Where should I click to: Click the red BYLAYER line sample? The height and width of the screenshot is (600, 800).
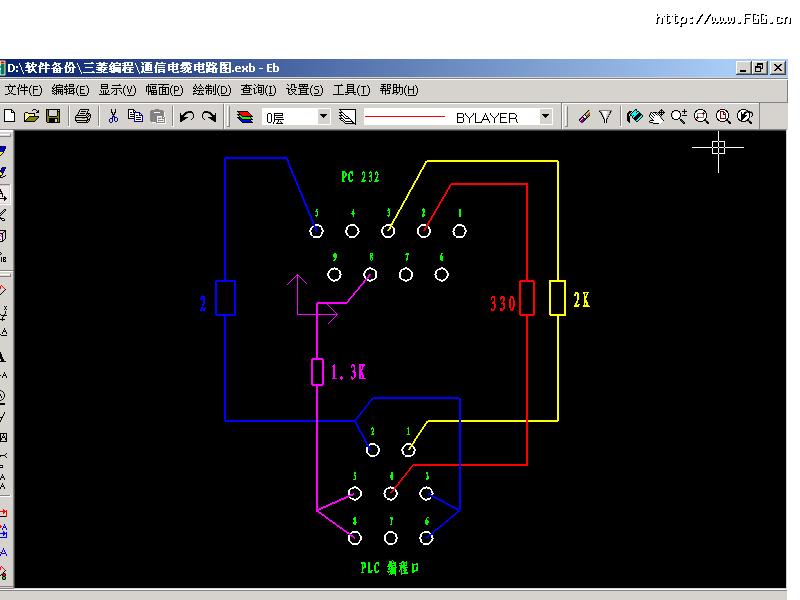pos(405,117)
